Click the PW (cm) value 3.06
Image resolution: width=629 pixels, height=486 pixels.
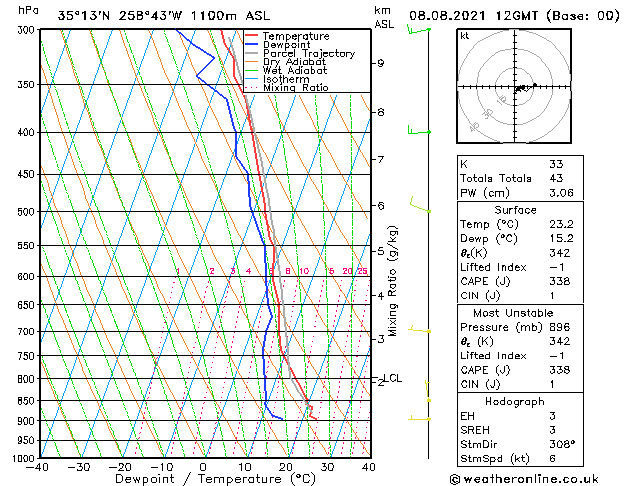560,193
